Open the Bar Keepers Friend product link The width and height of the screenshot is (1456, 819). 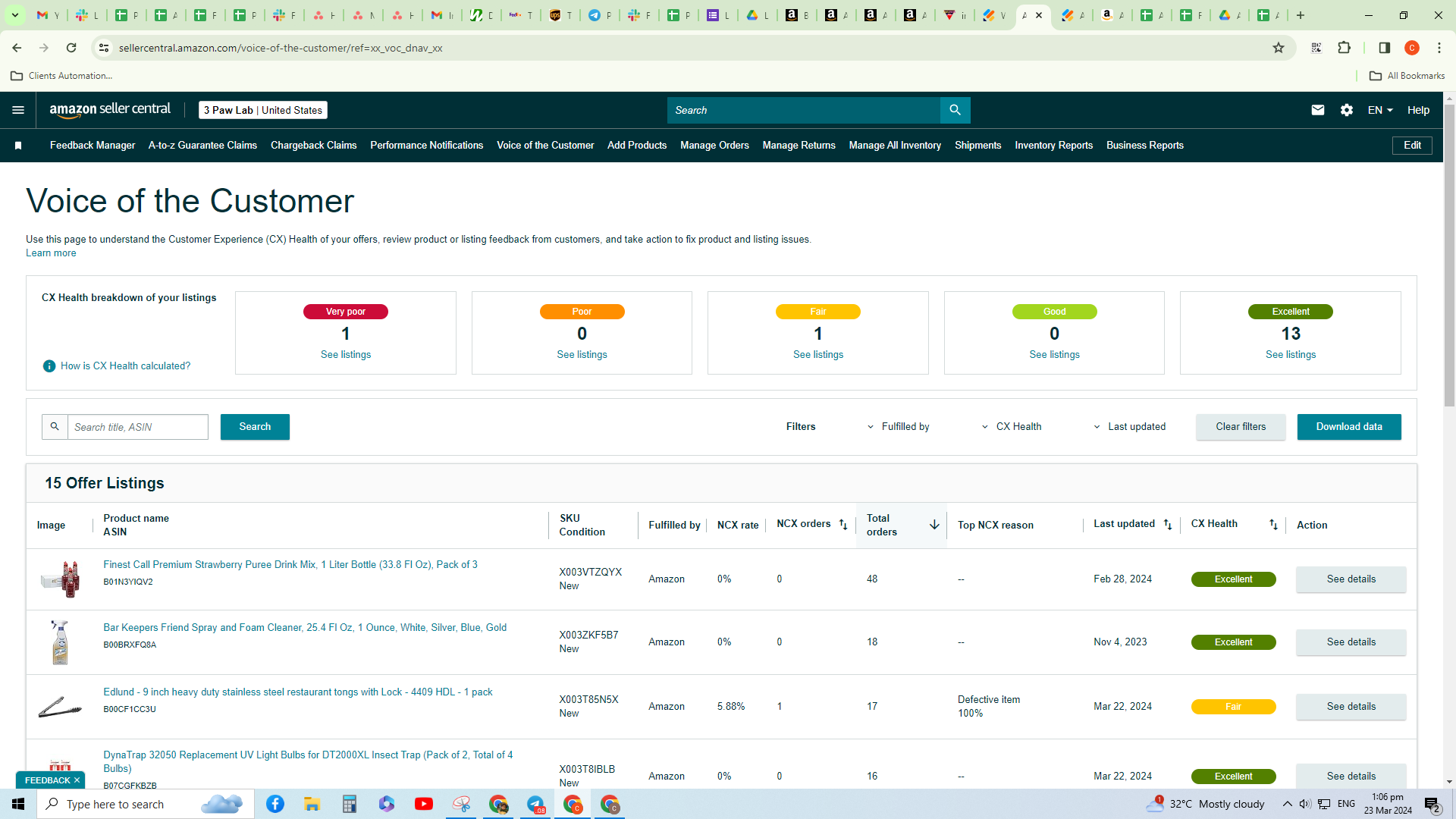pyautogui.click(x=305, y=628)
